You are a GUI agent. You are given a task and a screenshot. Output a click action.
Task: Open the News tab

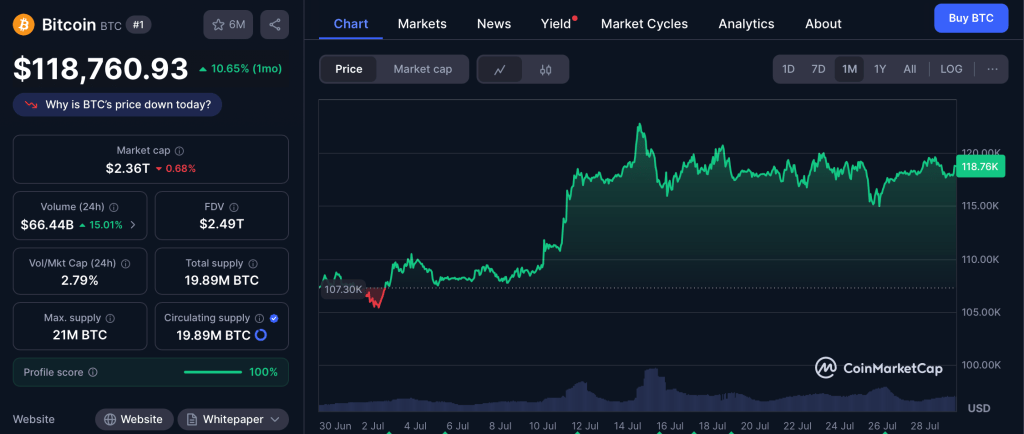tap(494, 24)
